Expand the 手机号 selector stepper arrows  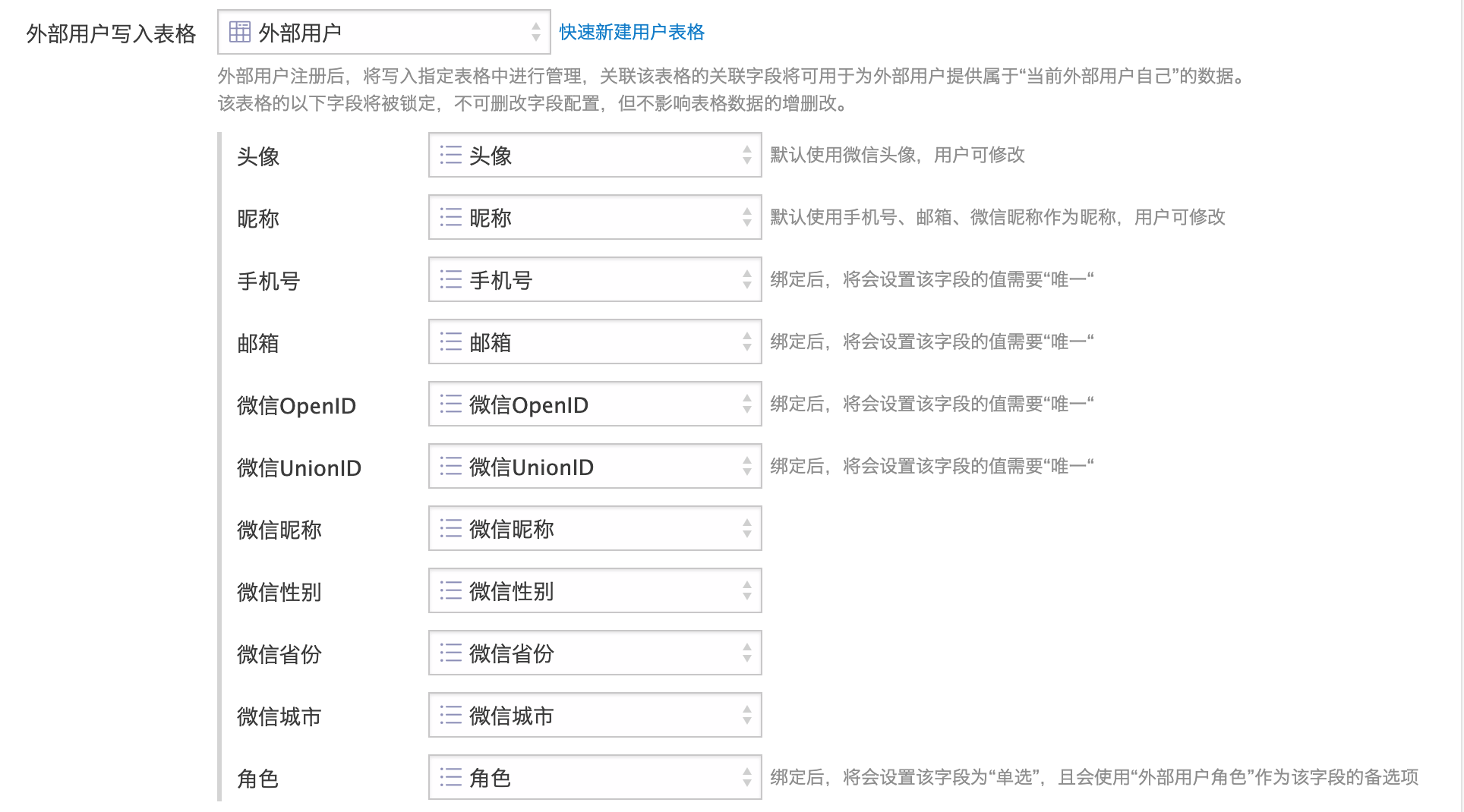click(747, 280)
